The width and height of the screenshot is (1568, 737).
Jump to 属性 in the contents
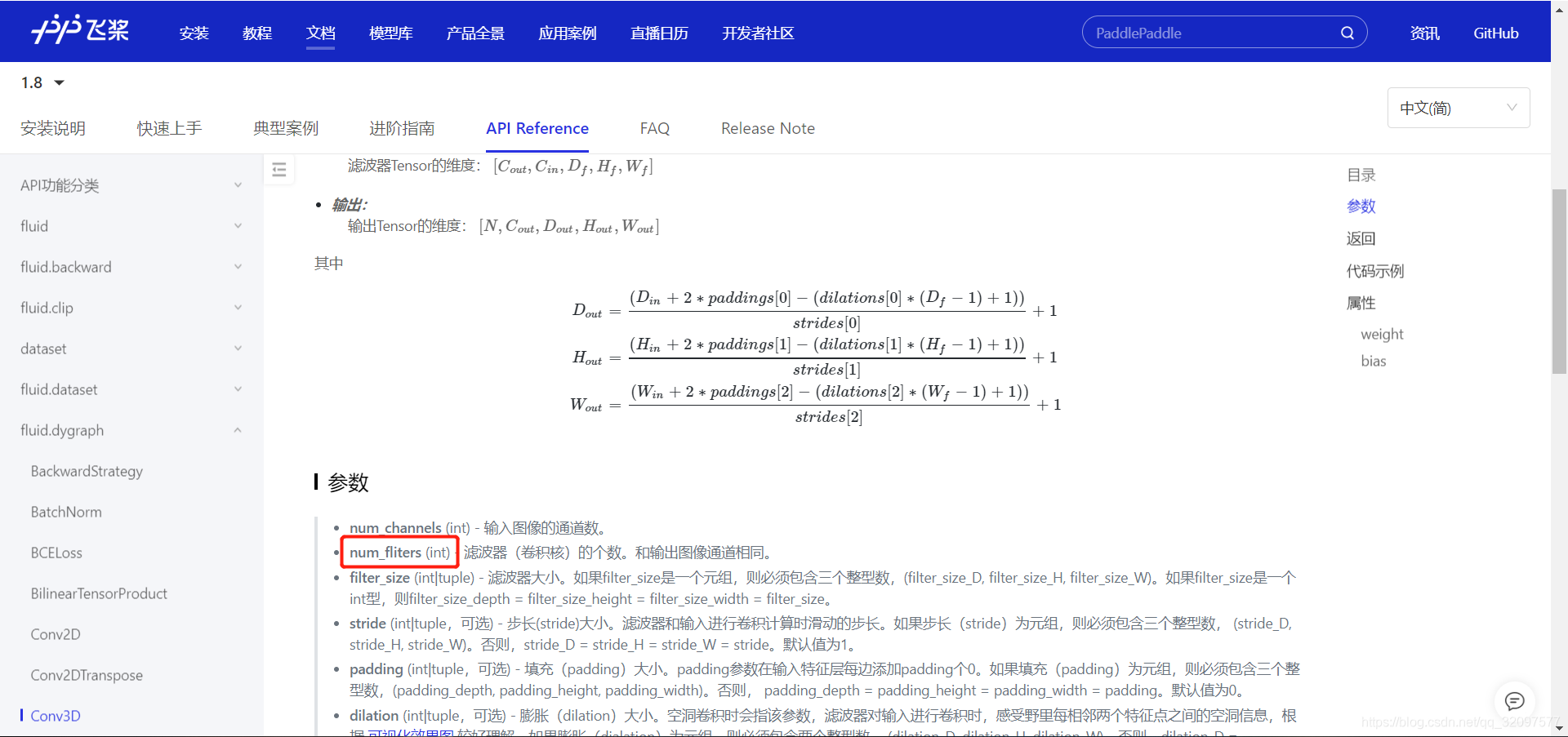coord(1361,303)
